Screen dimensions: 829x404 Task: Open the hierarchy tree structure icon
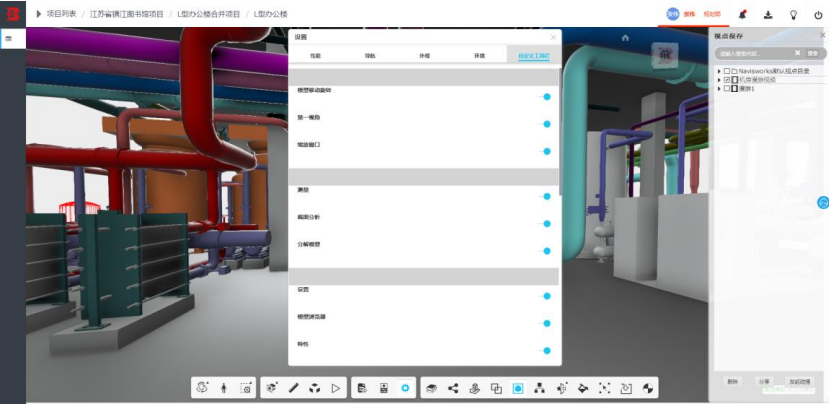pos(539,388)
